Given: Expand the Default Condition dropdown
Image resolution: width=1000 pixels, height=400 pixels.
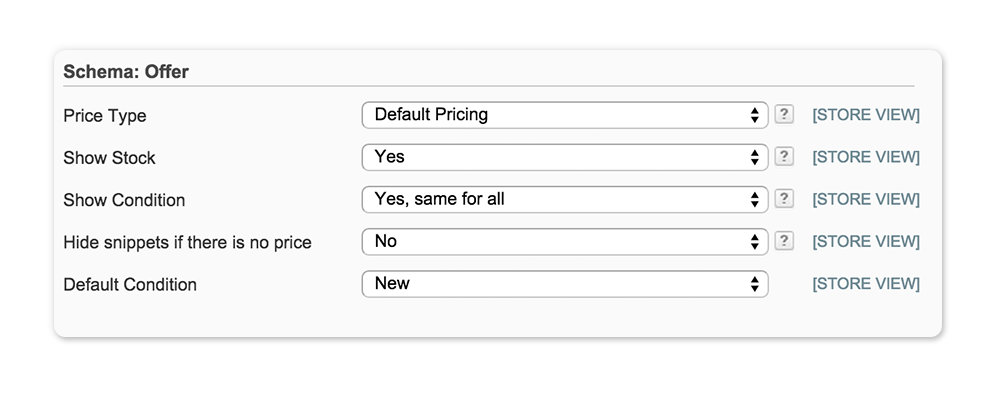Looking at the screenshot, I should click(564, 284).
